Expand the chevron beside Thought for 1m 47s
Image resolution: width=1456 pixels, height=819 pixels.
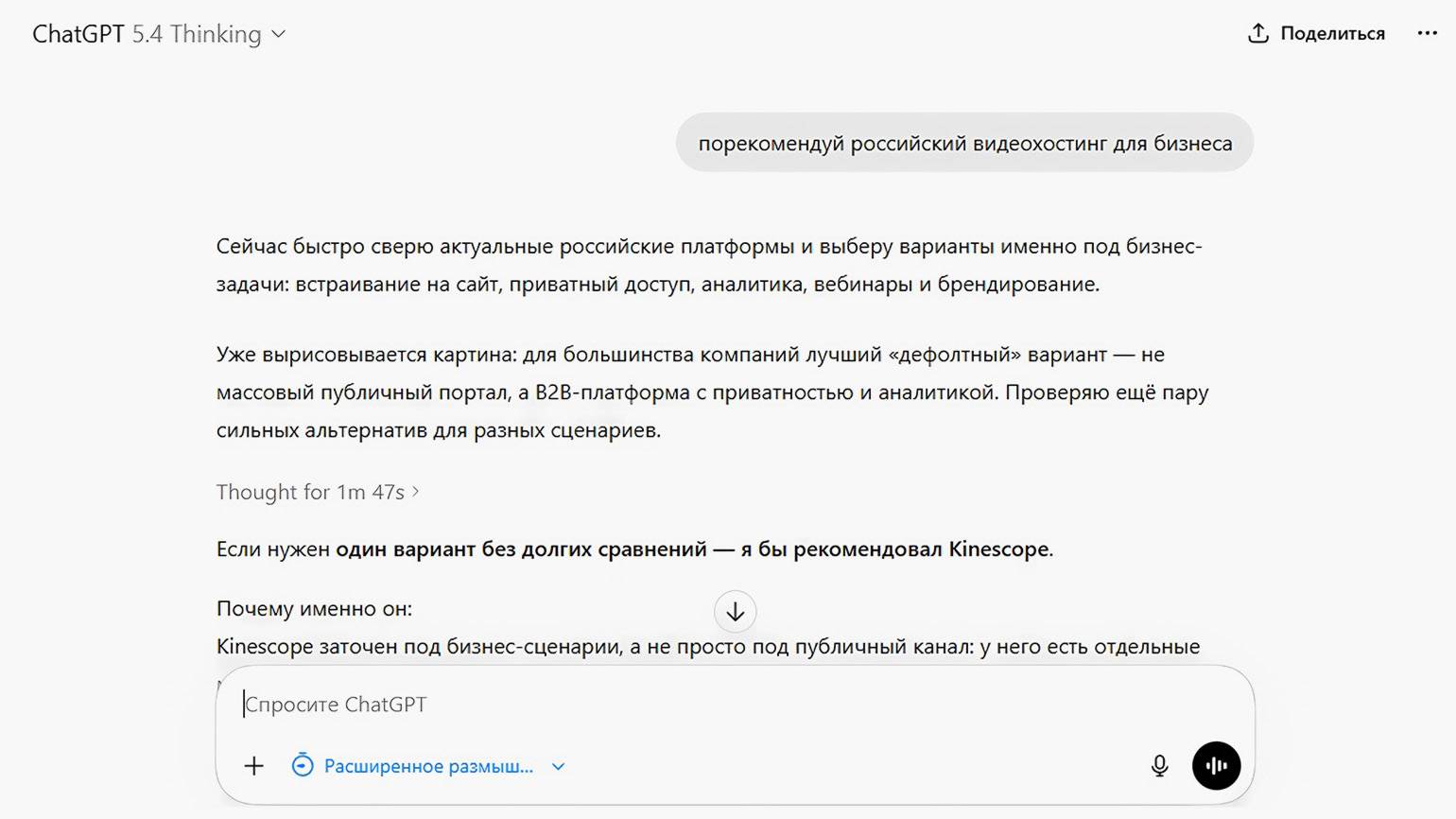pos(416,492)
